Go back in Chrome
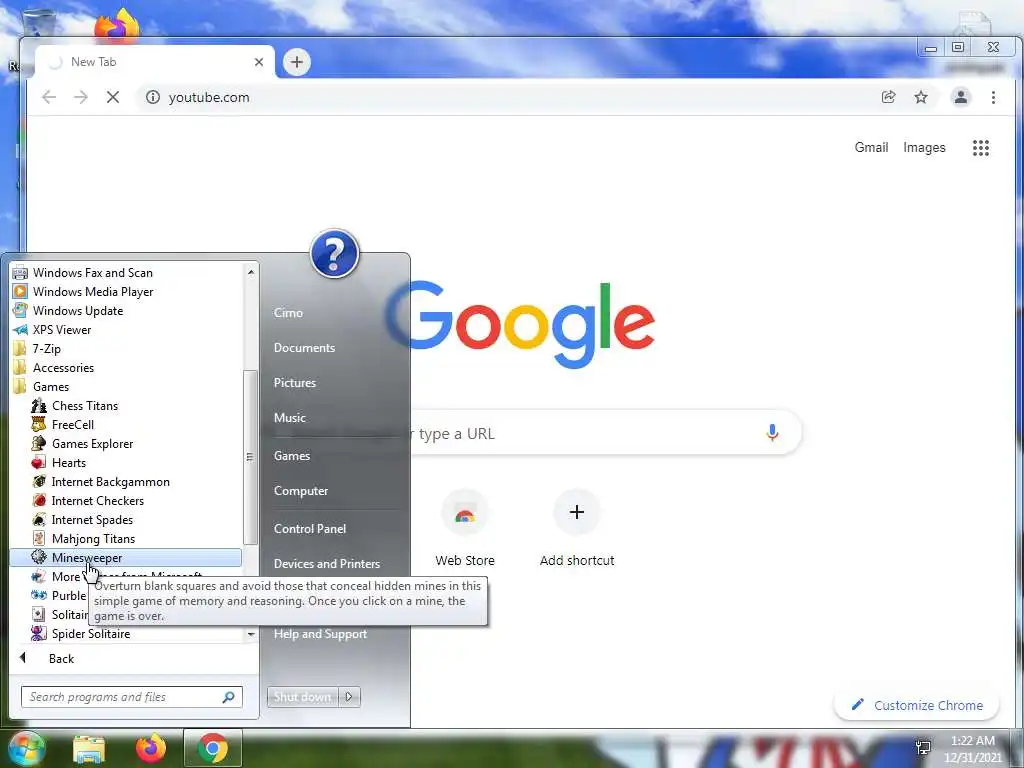Viewport: 1024px width, 768px height. point(49,97)
